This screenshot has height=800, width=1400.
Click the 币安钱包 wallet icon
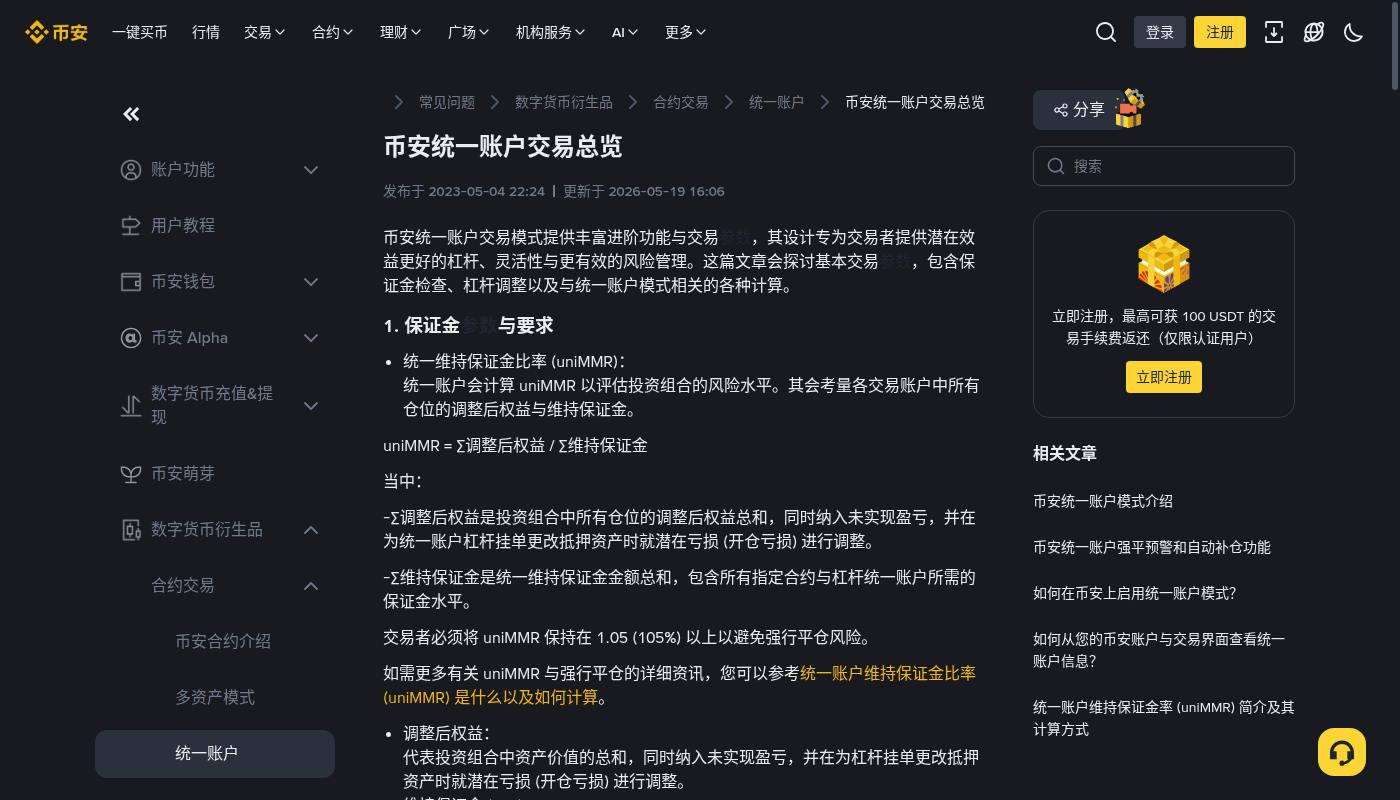click(x=131, y=282)
